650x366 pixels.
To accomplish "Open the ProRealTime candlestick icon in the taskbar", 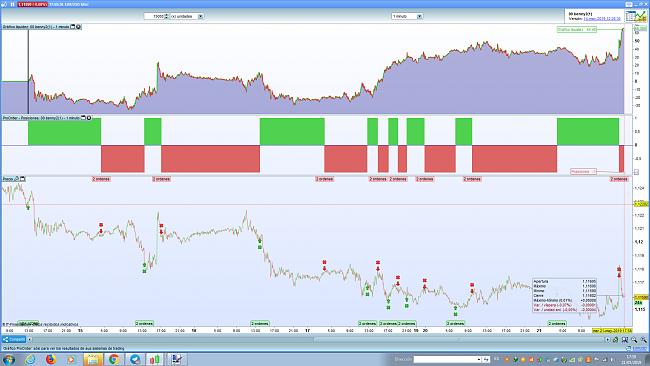I will (156, 359).
